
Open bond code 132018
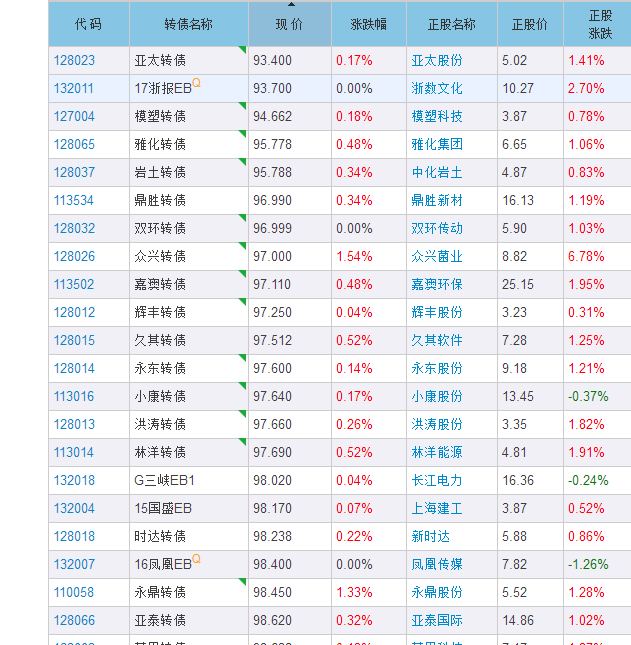(x=74, y=480)
